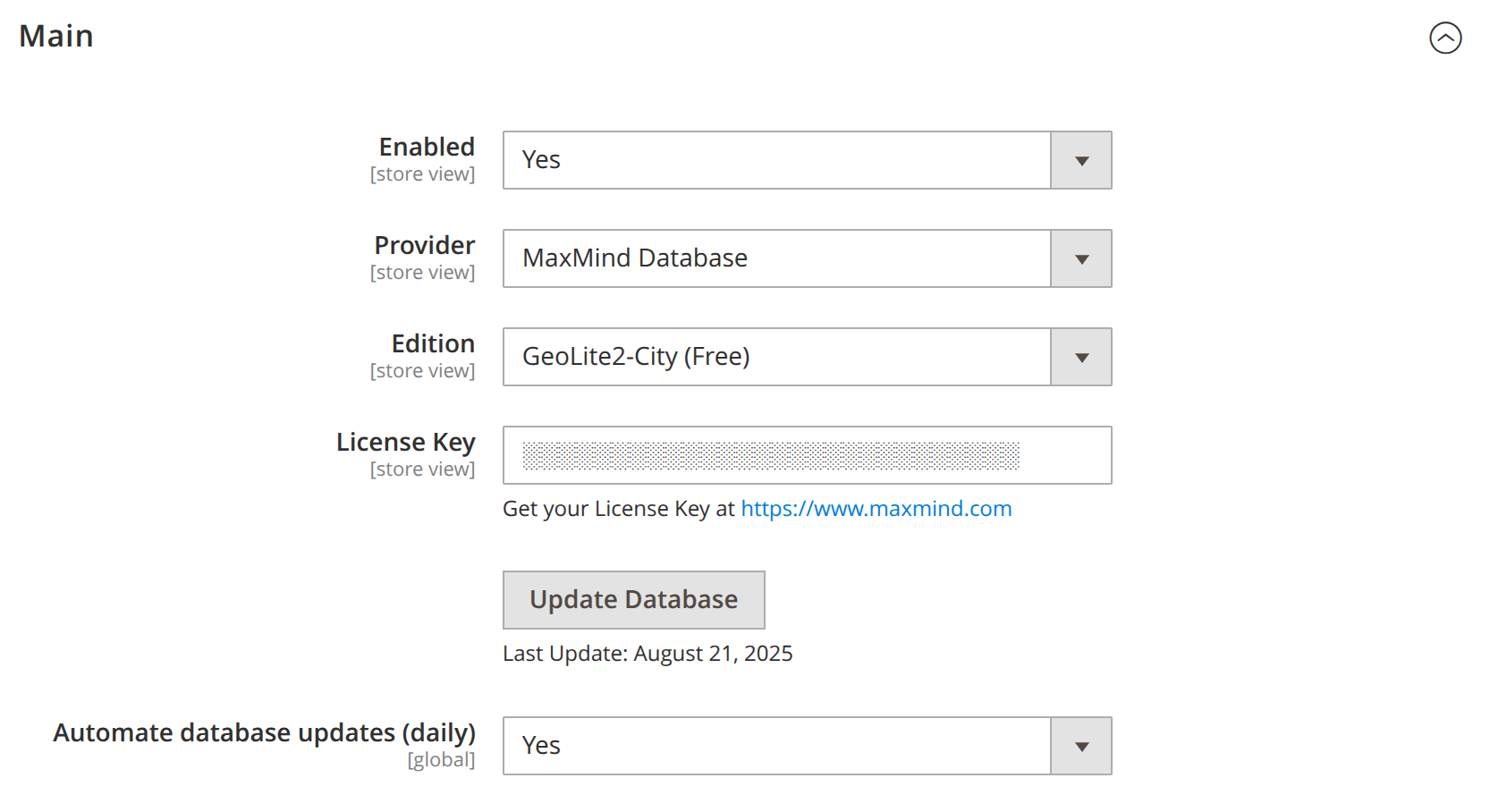Click the 'Get your License Key at' note
Image resolution: width=1490 pixels, height=812 pixels.
(x=618, y=509)
